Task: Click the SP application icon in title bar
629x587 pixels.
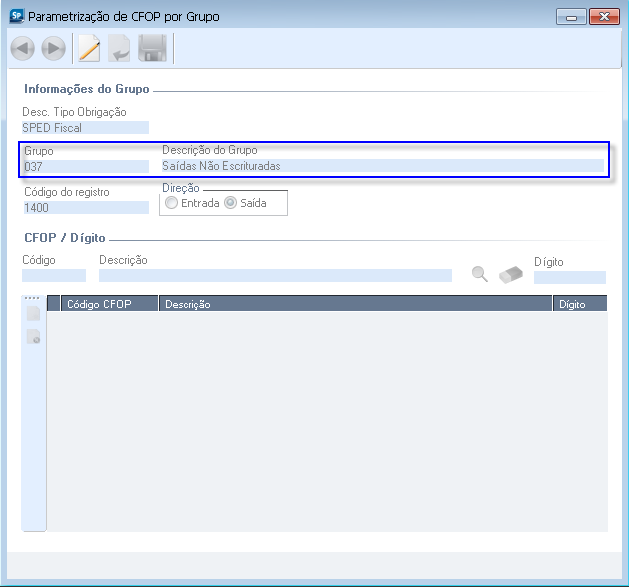Action: 16,16
